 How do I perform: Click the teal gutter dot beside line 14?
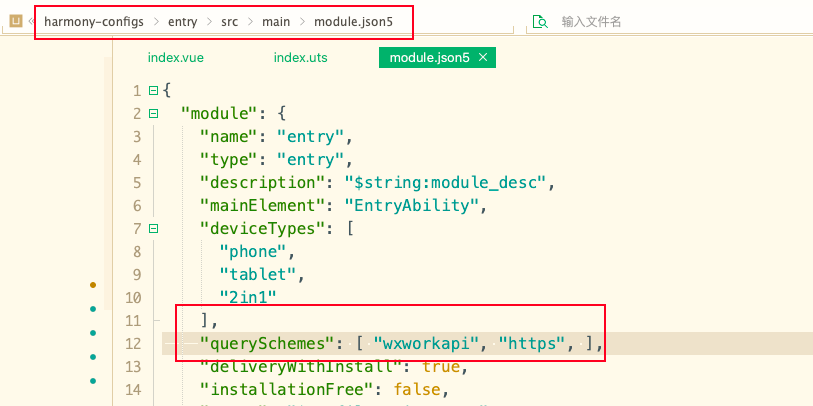point(93,381)
